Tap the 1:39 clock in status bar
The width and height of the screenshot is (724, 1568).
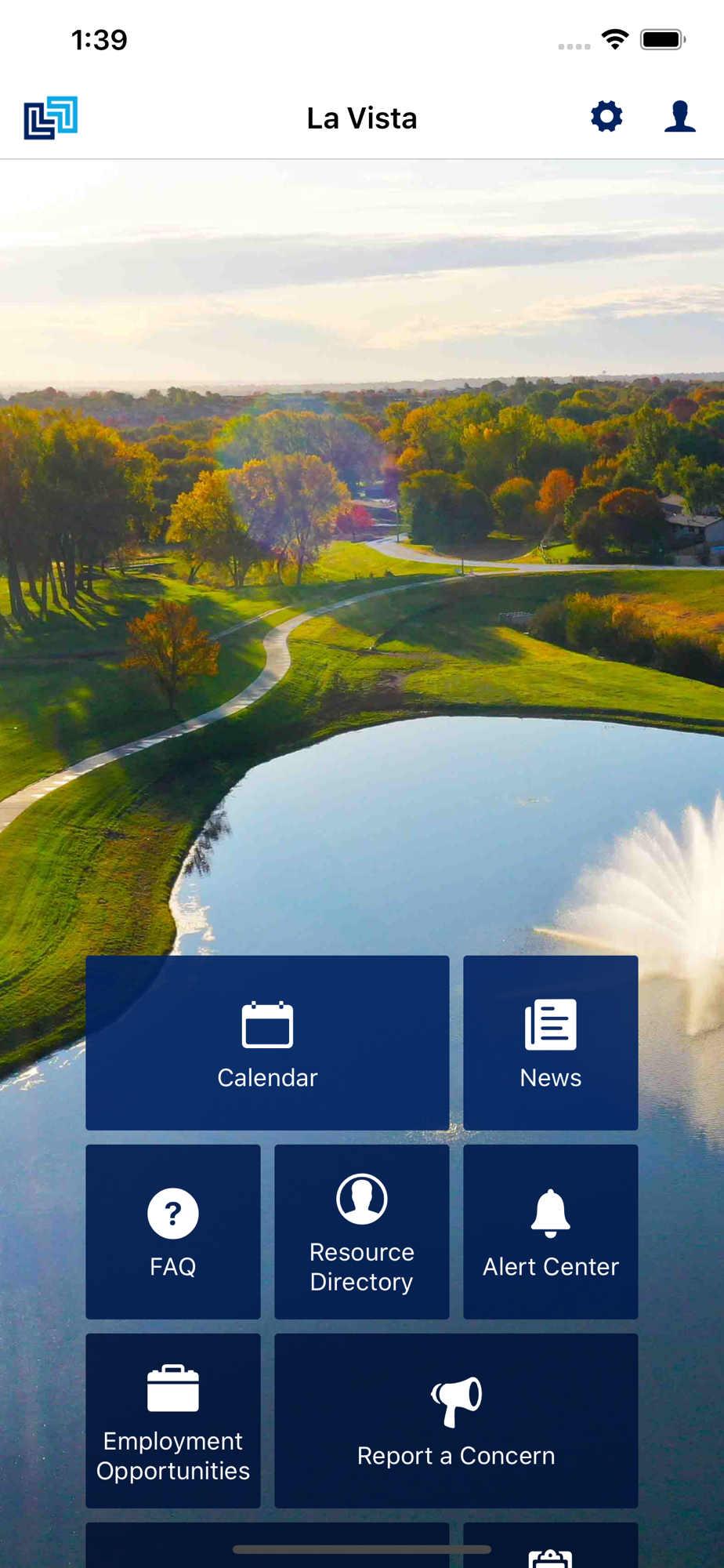(99, 40)
